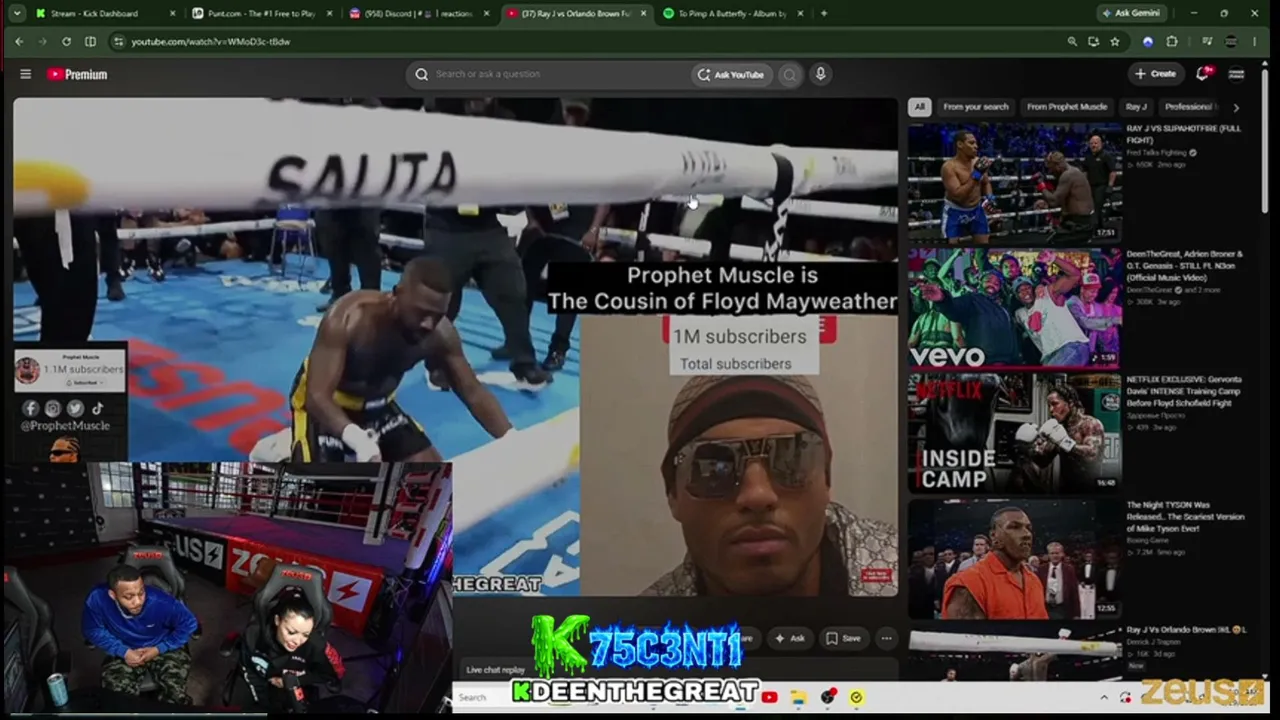Open Instagram icon in Prophet Muscle overlay
This screenshot has height=720, width=1280.
53,408
